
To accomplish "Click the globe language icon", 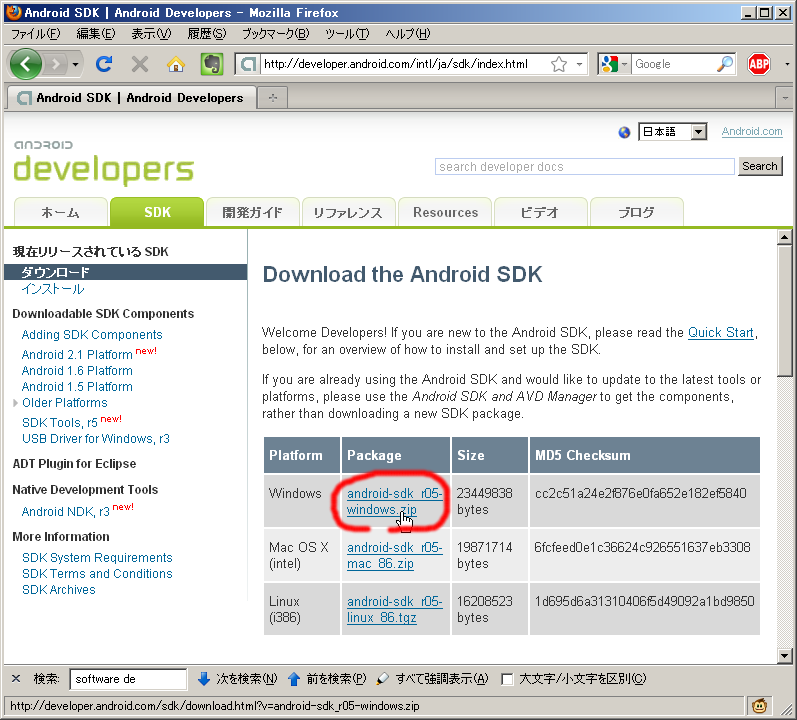I will [624, 132].
